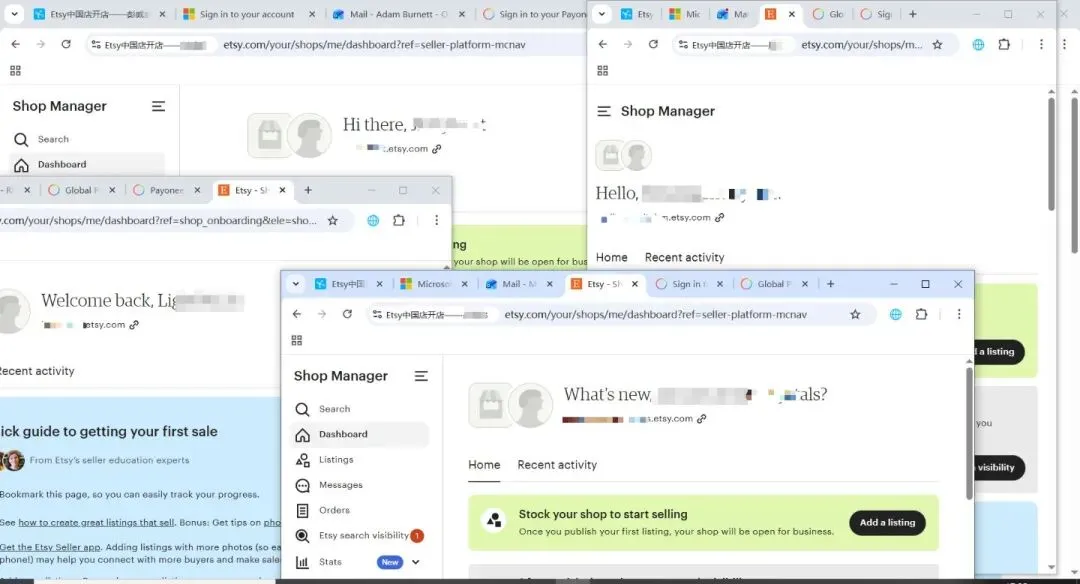
Task: Bookmark the page in top-right window
Action: 937,45
